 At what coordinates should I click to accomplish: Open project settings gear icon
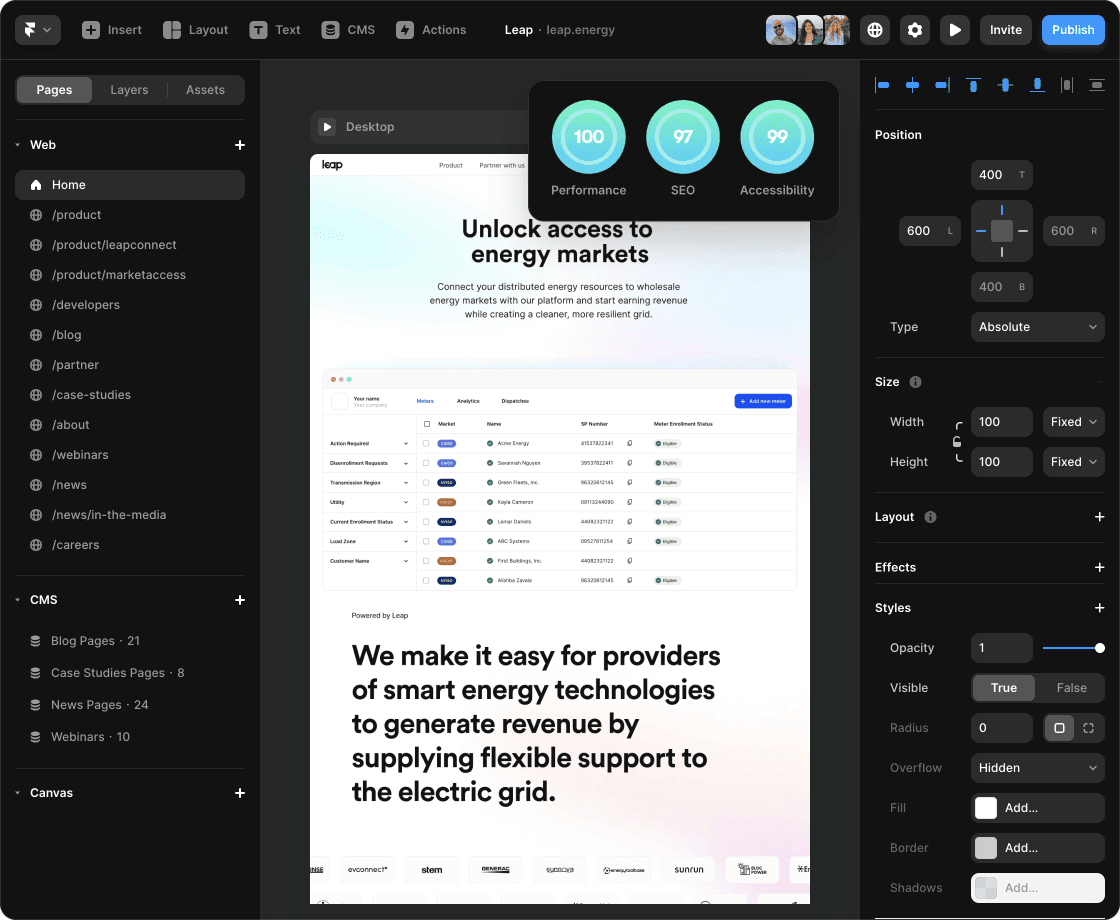tap(915, 30)
